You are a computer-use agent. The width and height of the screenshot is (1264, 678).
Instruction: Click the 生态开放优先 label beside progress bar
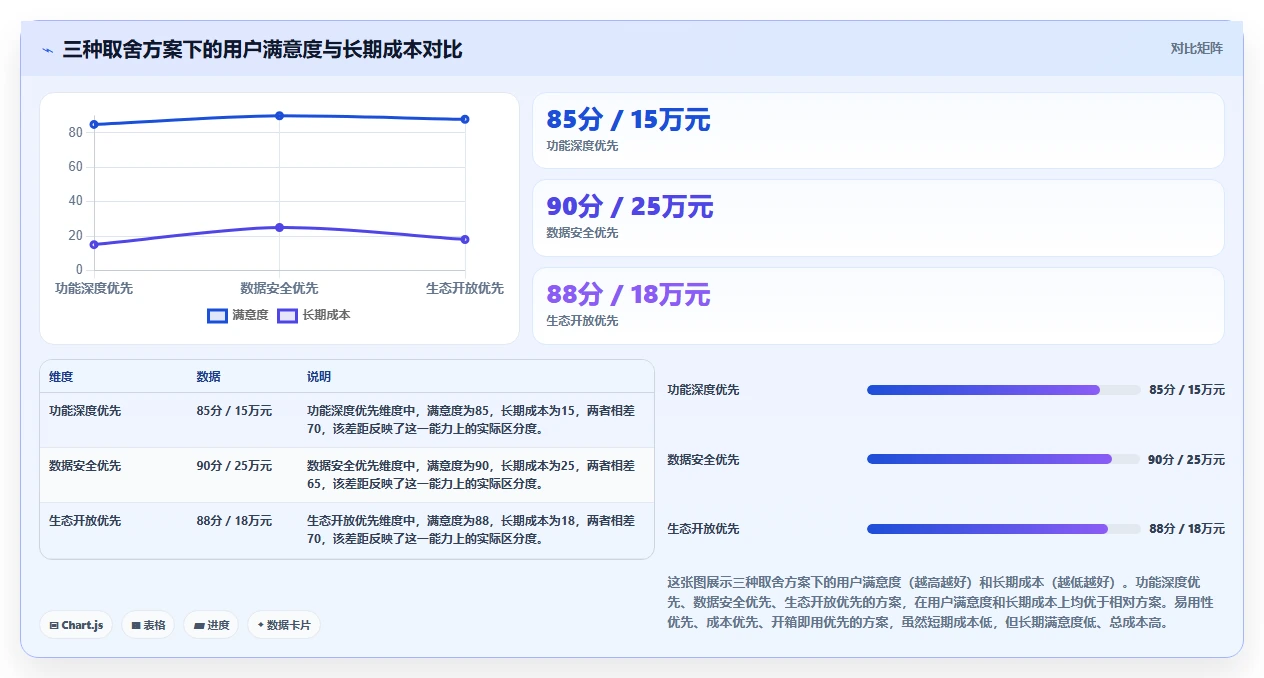pyautogui.click(x=703, y=529)
